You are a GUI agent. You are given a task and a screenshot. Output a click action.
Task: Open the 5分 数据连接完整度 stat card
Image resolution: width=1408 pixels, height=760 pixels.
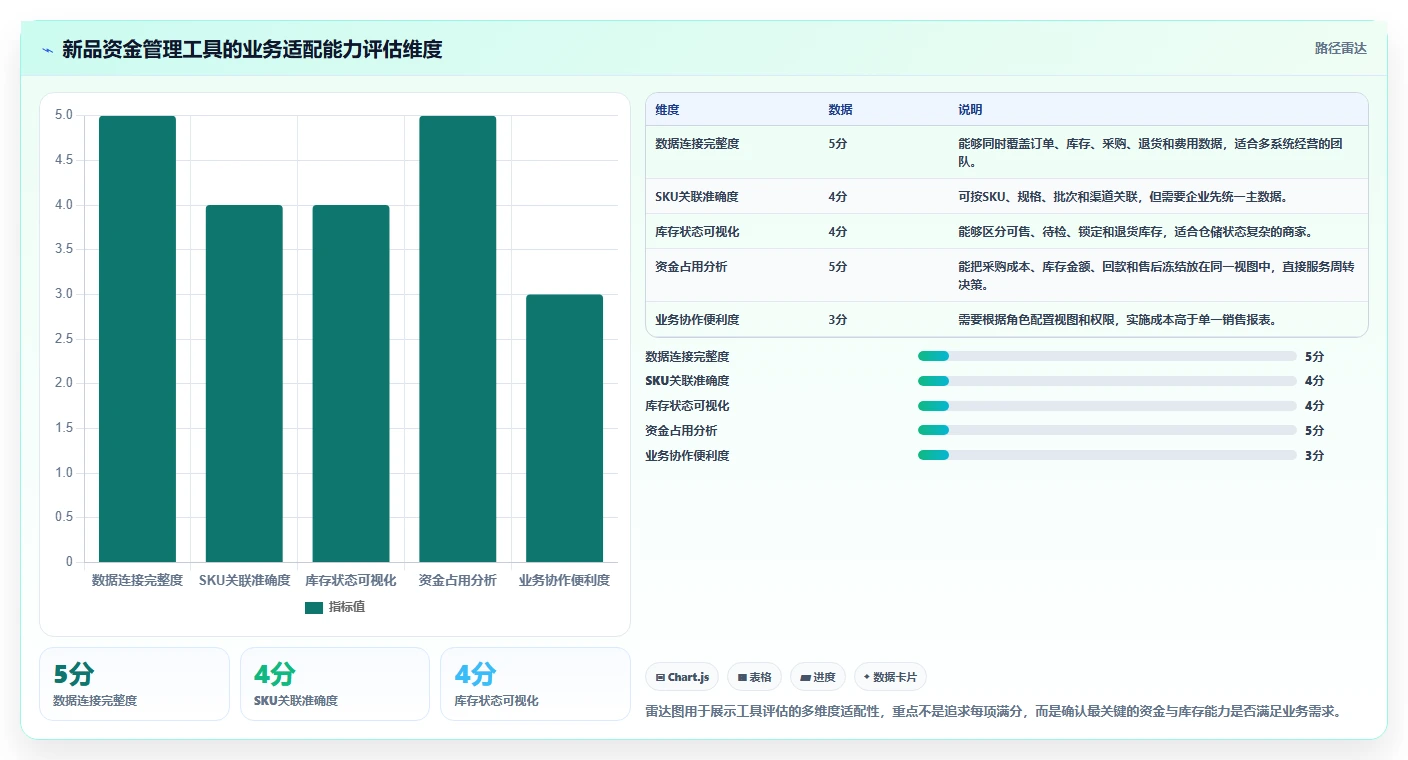(134, 684)
